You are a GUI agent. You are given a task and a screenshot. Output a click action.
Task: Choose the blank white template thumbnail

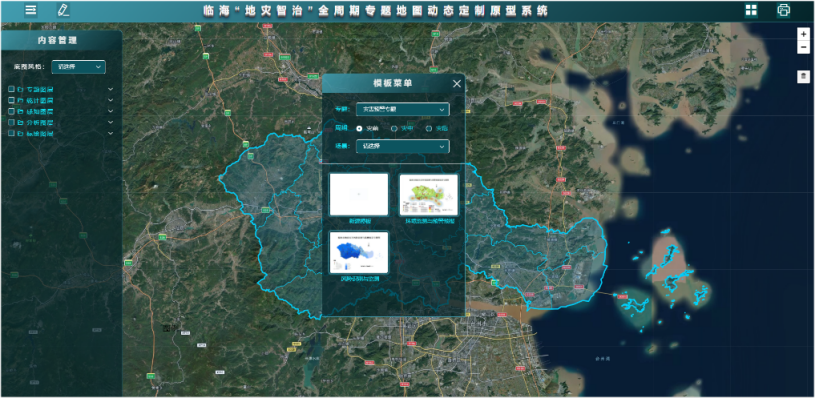point(359,194)
